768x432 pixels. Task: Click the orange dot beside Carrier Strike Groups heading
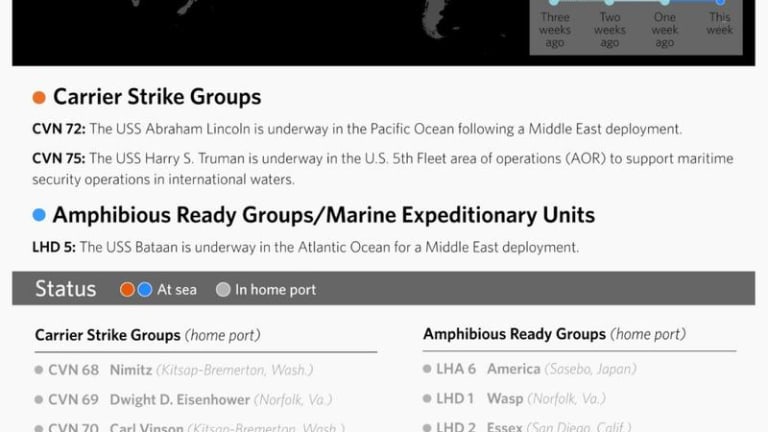tap(39, 97)
